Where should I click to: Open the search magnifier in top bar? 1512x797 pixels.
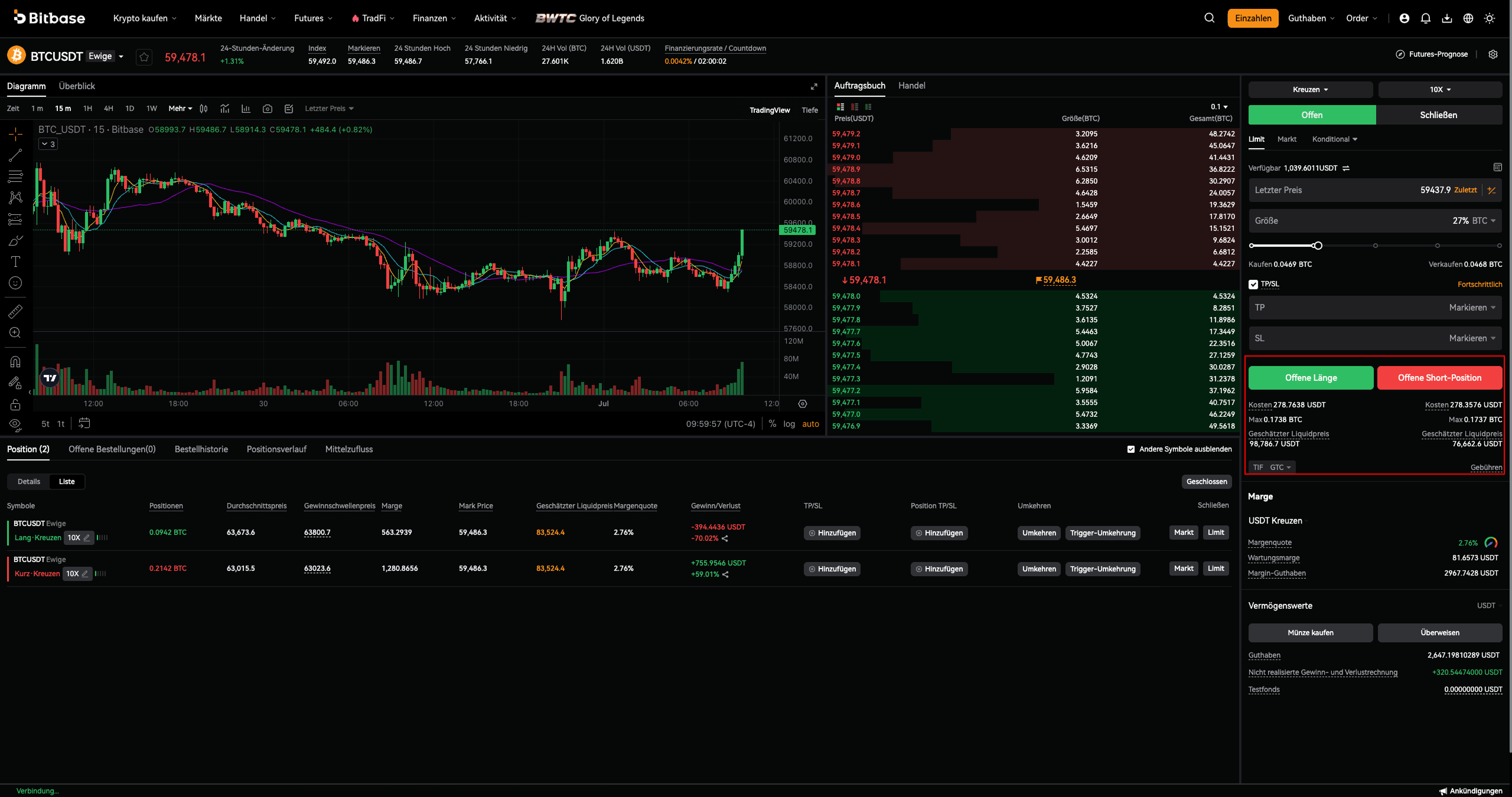pyautogui.click(x=1210, y=18)
